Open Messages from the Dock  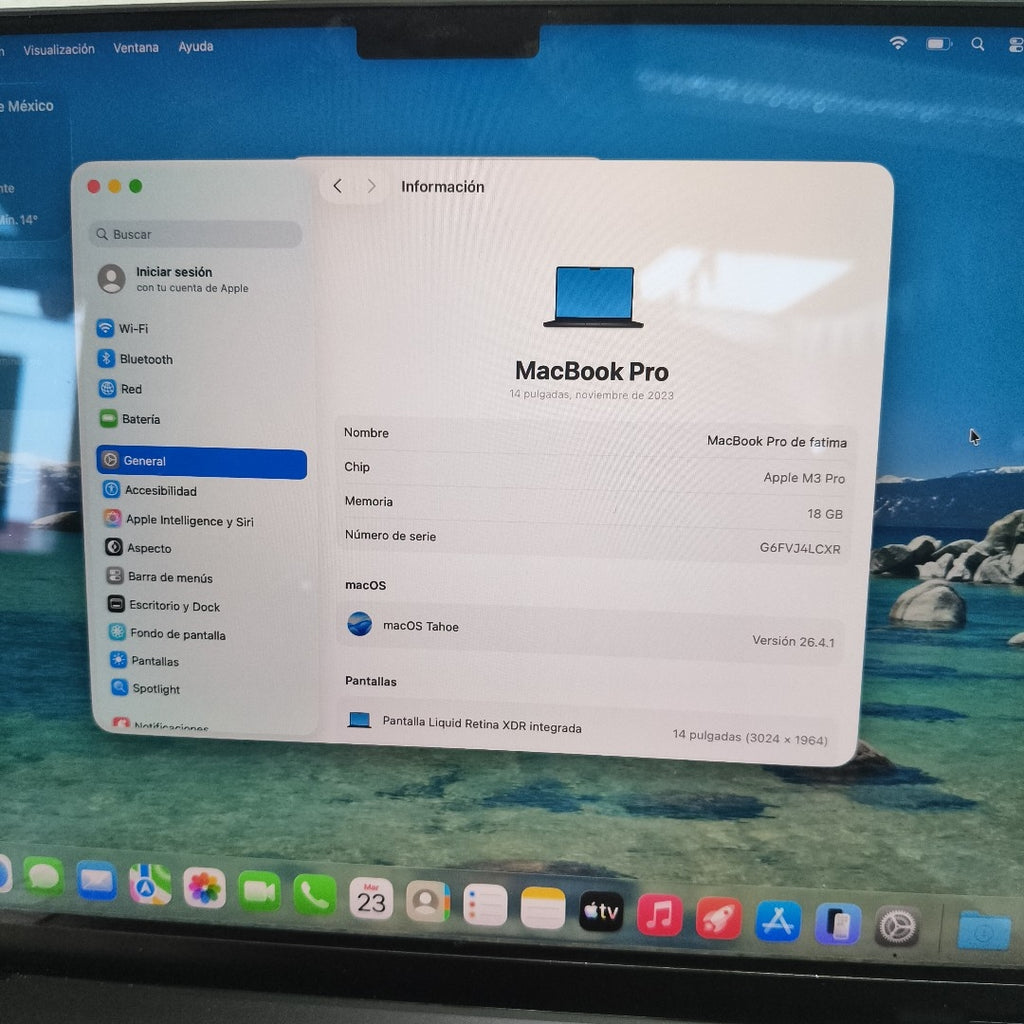[x=44, y=877]
